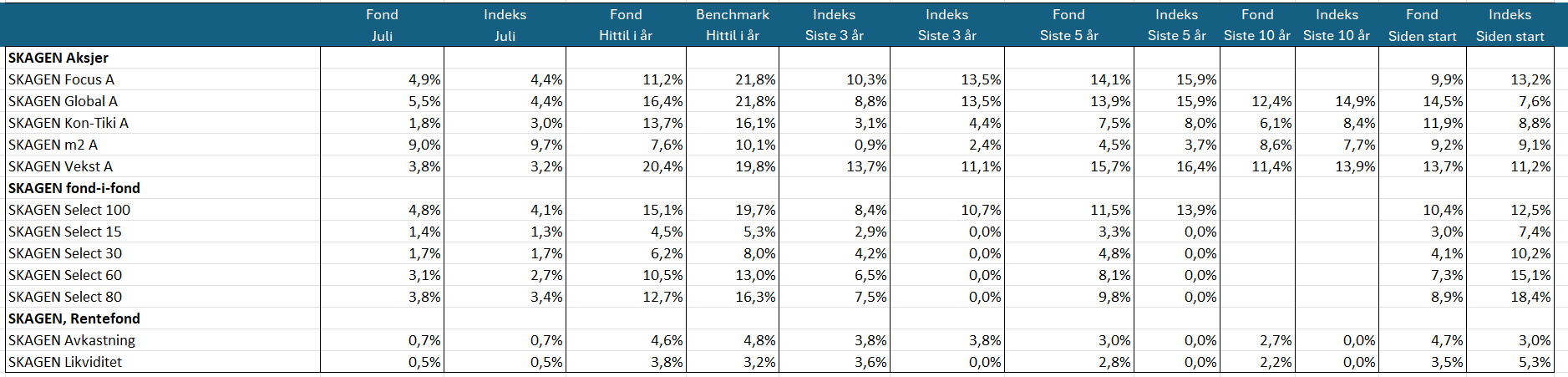Screen dimensions: 1568x377
Task: Click the SKAGEN Focus A row label
Action: pos(61,79)
